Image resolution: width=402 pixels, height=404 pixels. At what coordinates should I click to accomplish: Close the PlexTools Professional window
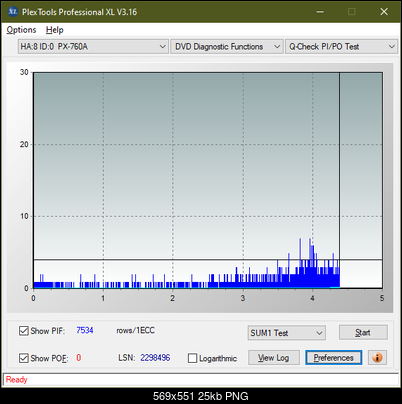pyautogui.click(x=384, y=12)
